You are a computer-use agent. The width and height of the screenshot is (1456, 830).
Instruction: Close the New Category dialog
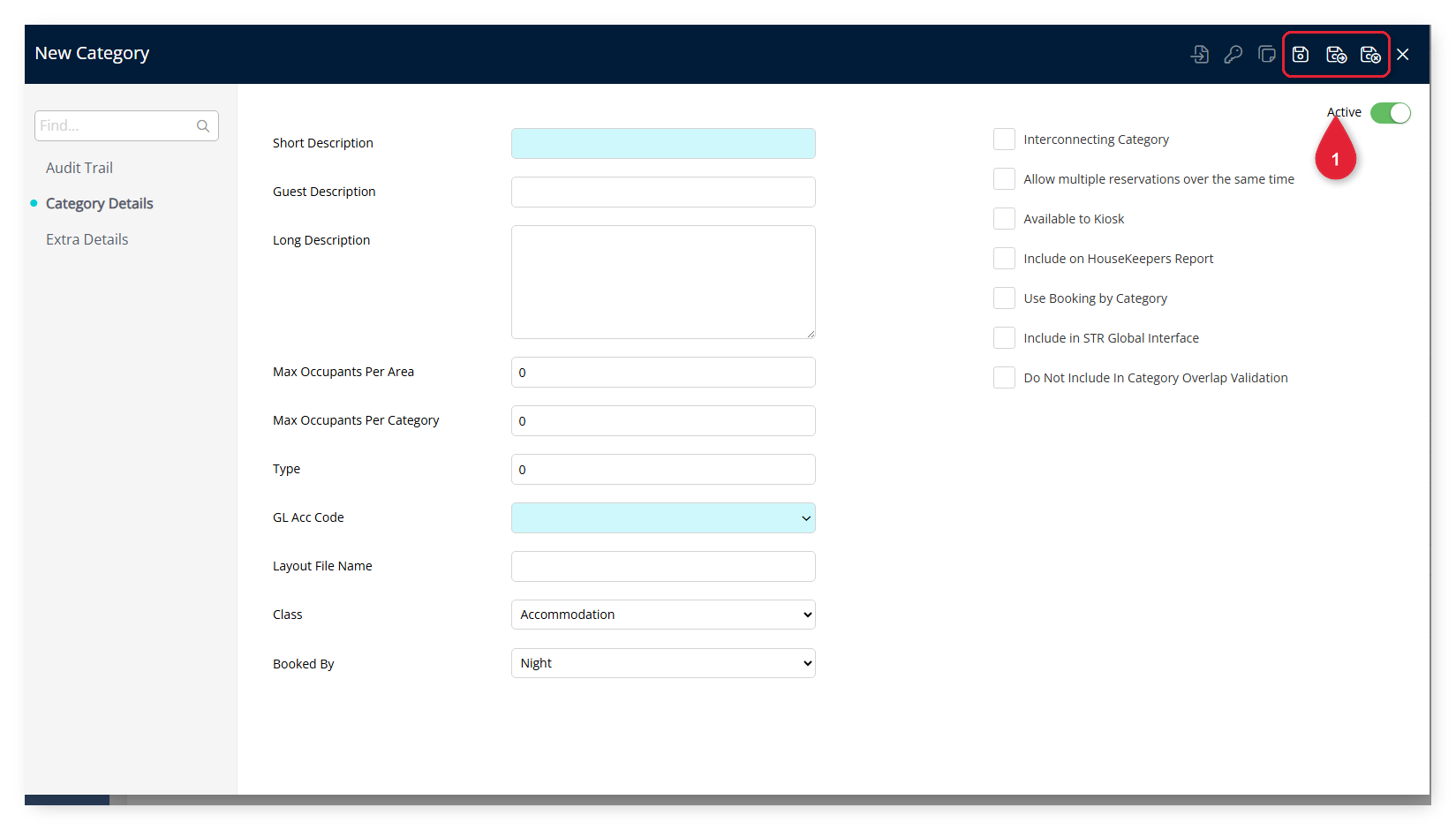(1403, 55)
